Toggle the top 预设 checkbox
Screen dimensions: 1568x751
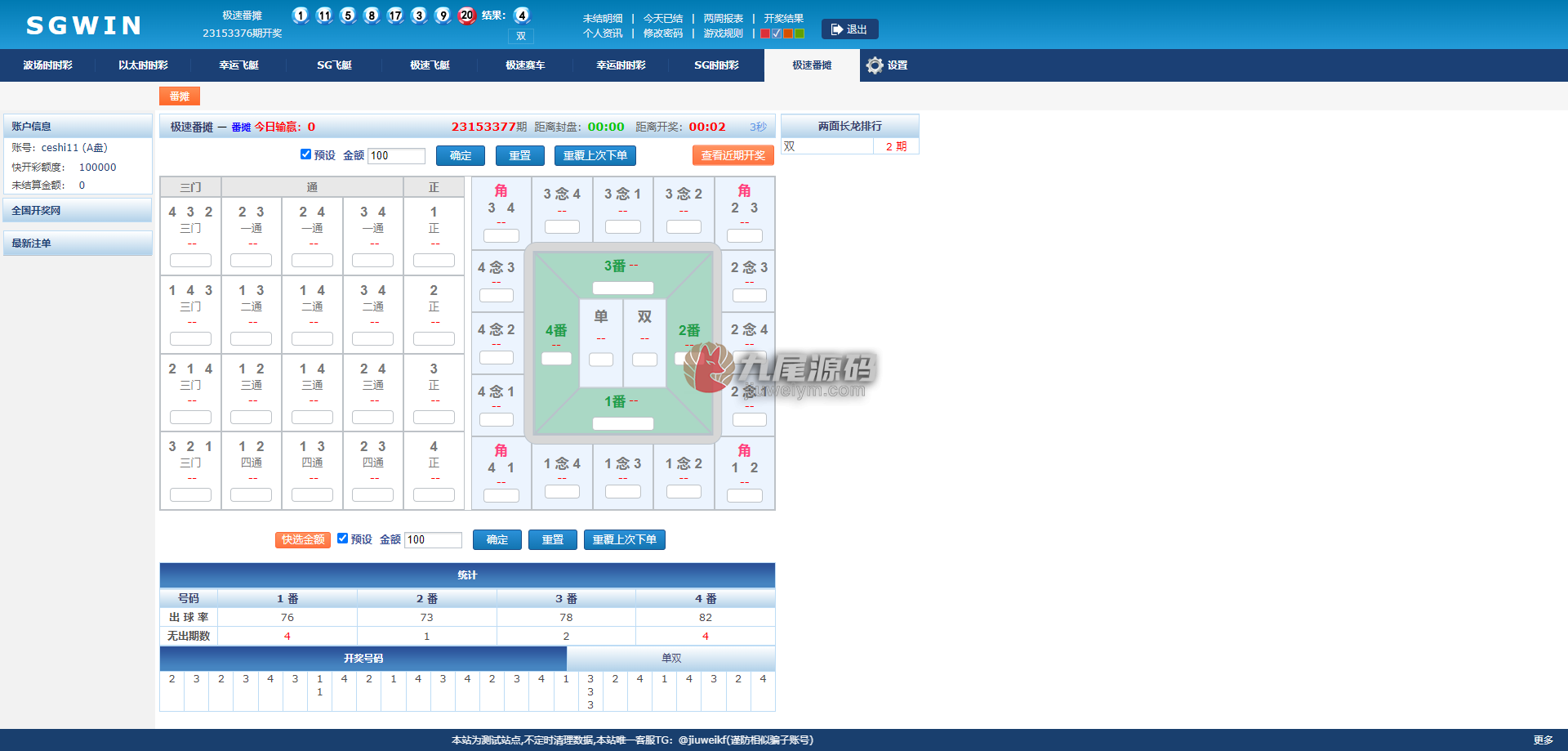(305, 154)
